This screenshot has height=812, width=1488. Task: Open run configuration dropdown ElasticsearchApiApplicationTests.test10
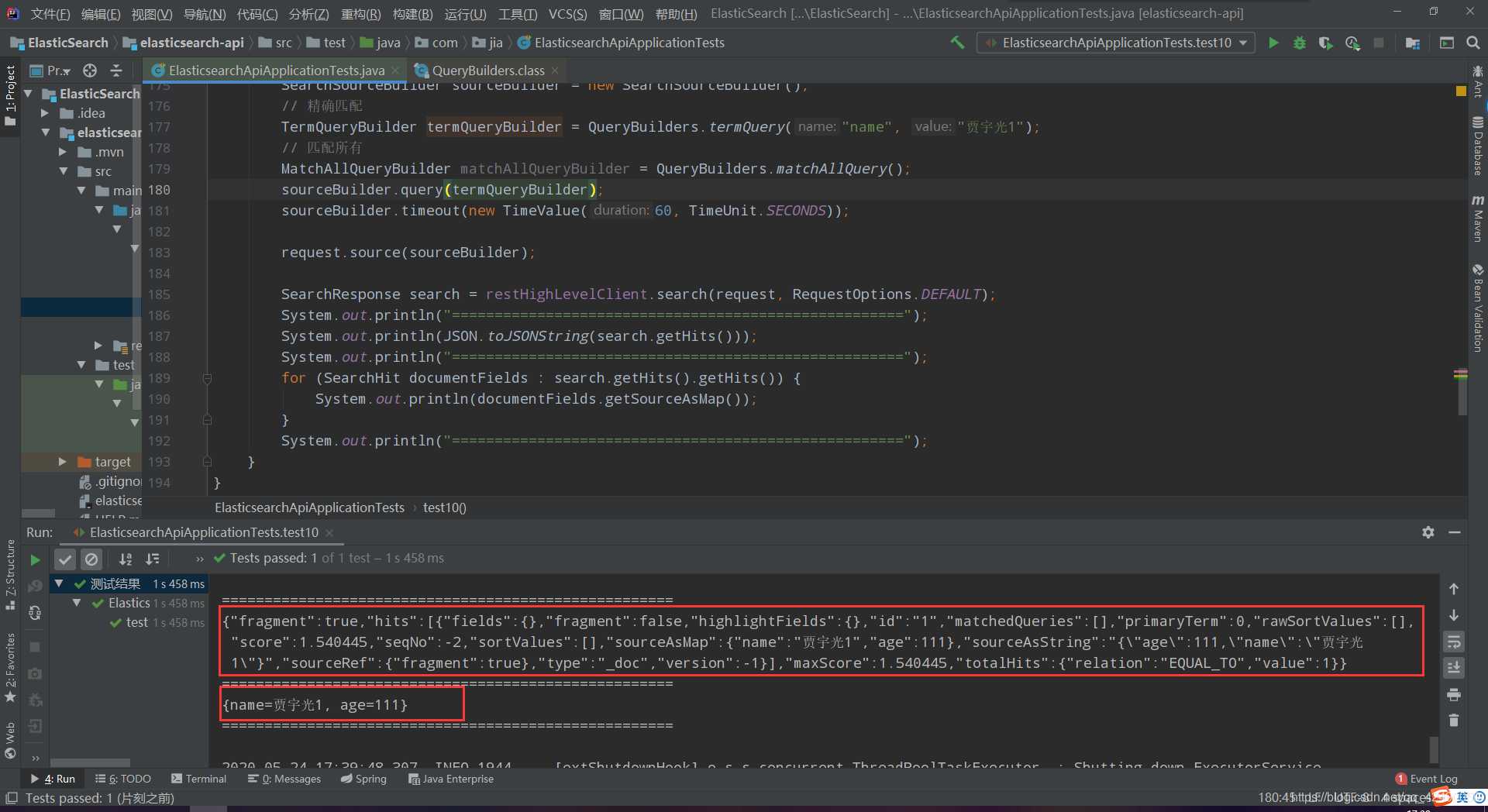(1116, 43)
